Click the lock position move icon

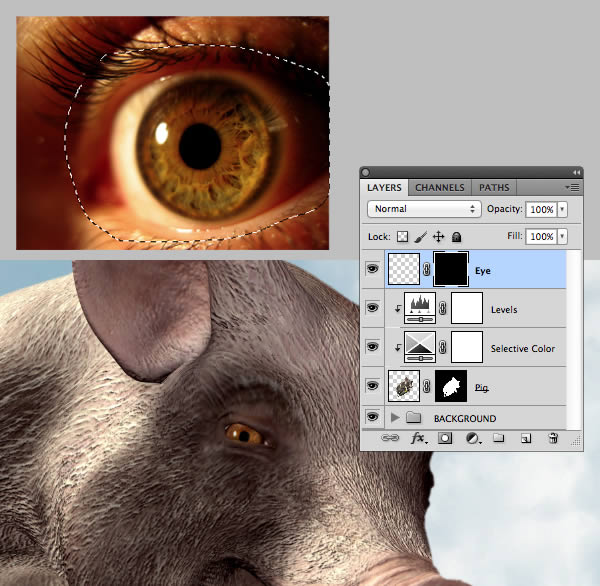[439, 237]
